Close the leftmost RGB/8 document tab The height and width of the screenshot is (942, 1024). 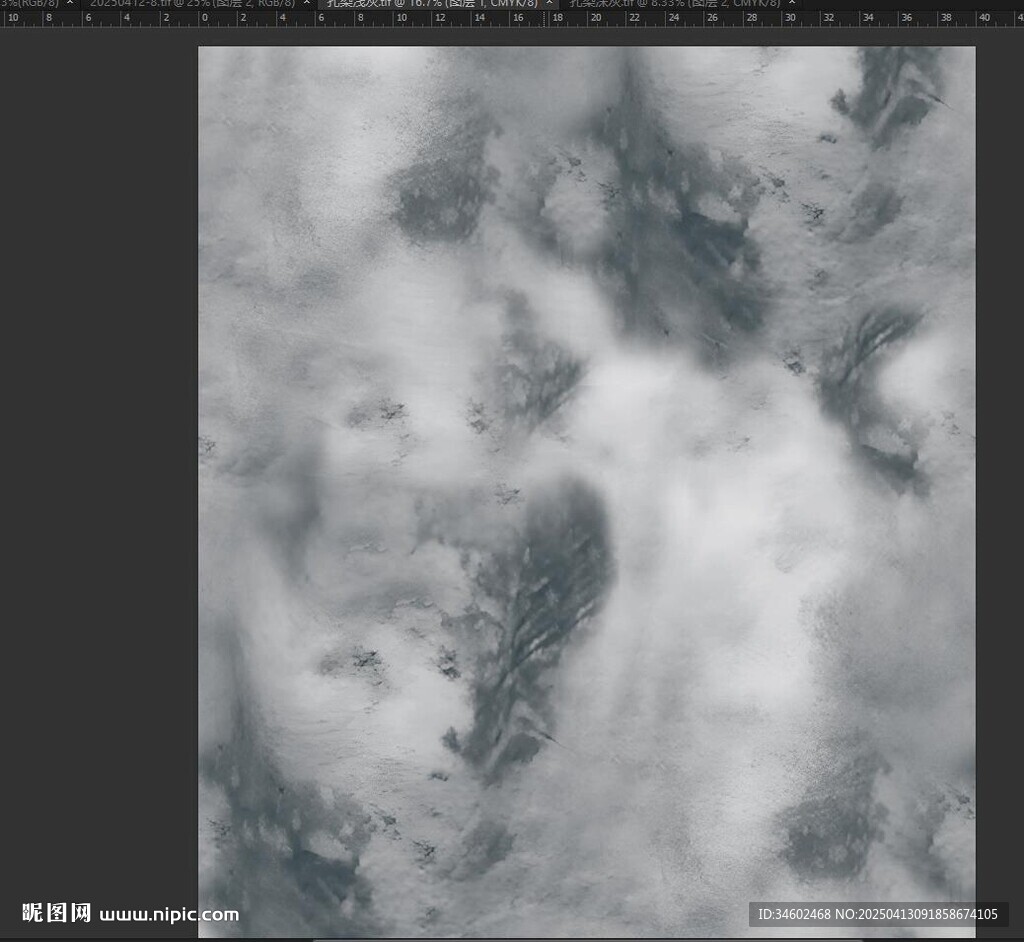(x=70, y=3)
